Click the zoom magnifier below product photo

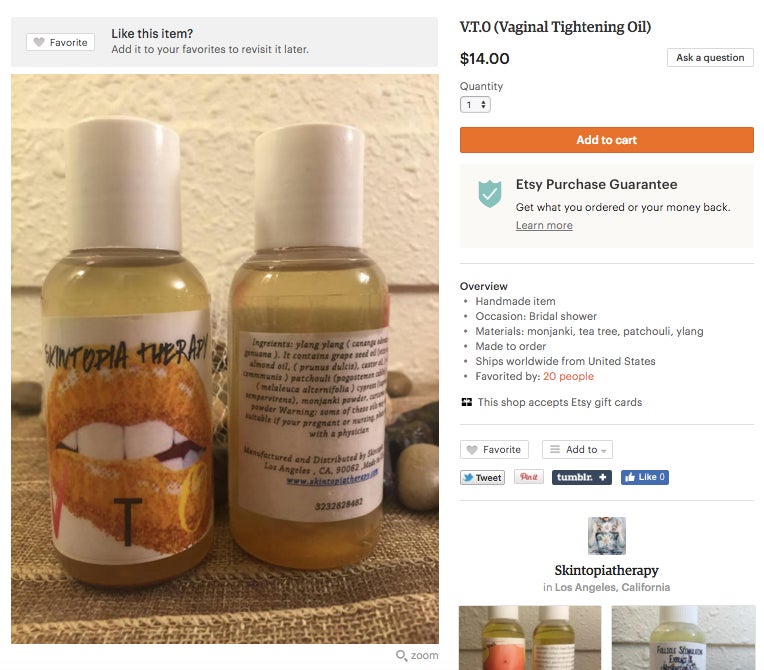click(417, 655)
